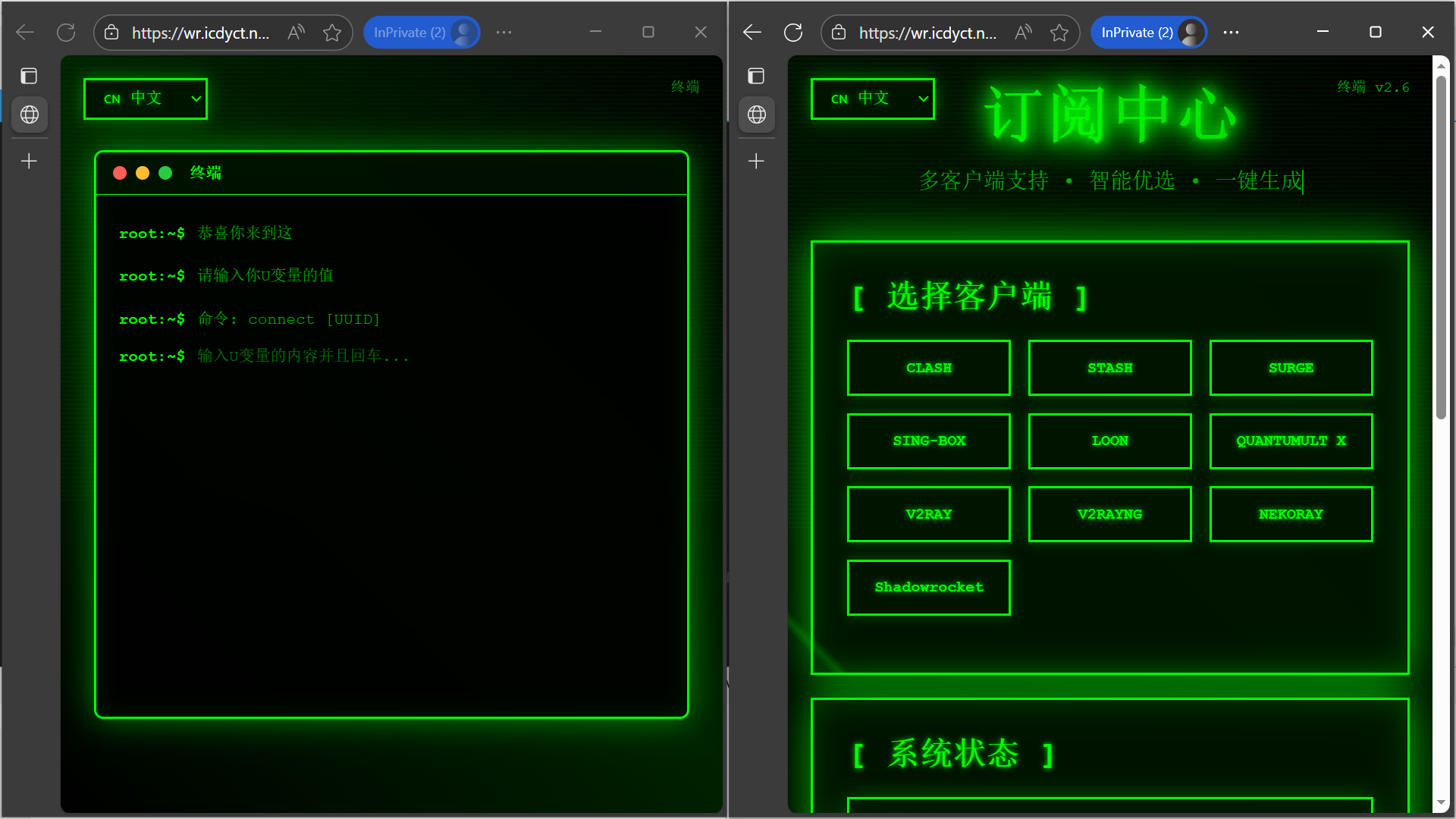Screen dimensions: 1456x819
Task: Open tab actions icon in left sidebar
Action: 29,76
